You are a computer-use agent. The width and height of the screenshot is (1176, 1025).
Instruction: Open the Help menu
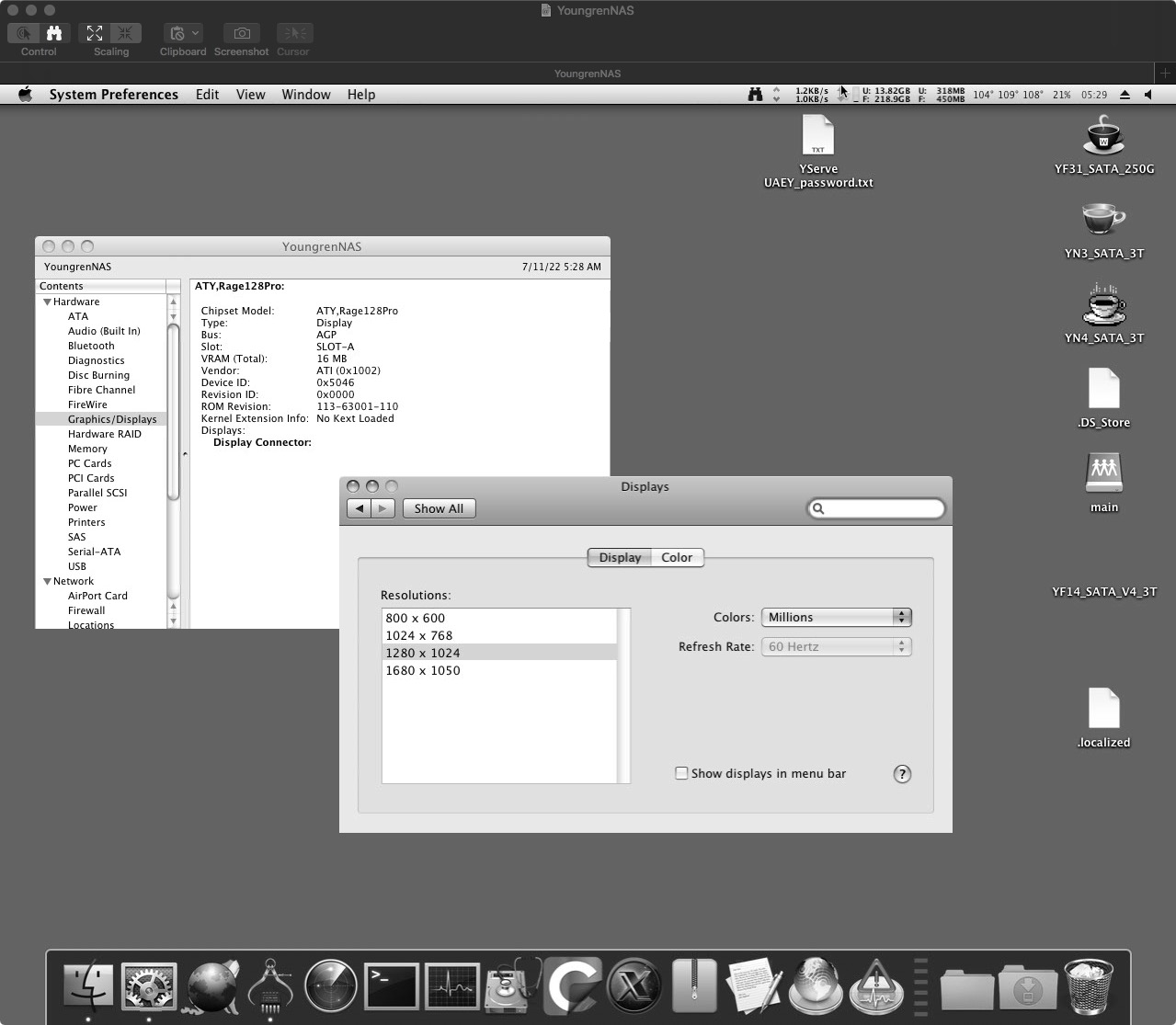click(x=361, y=94)
